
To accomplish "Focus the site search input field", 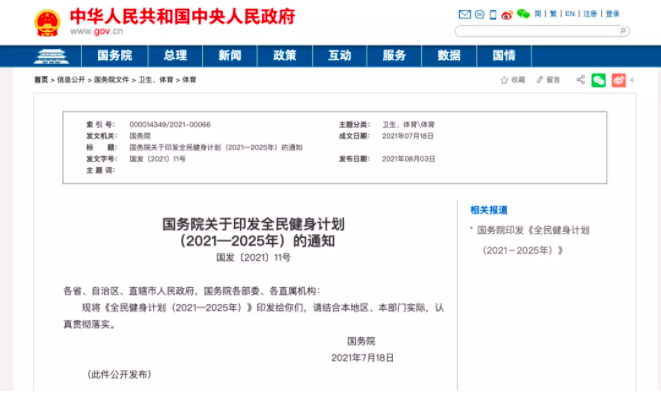I will click(x=536, y=31).
